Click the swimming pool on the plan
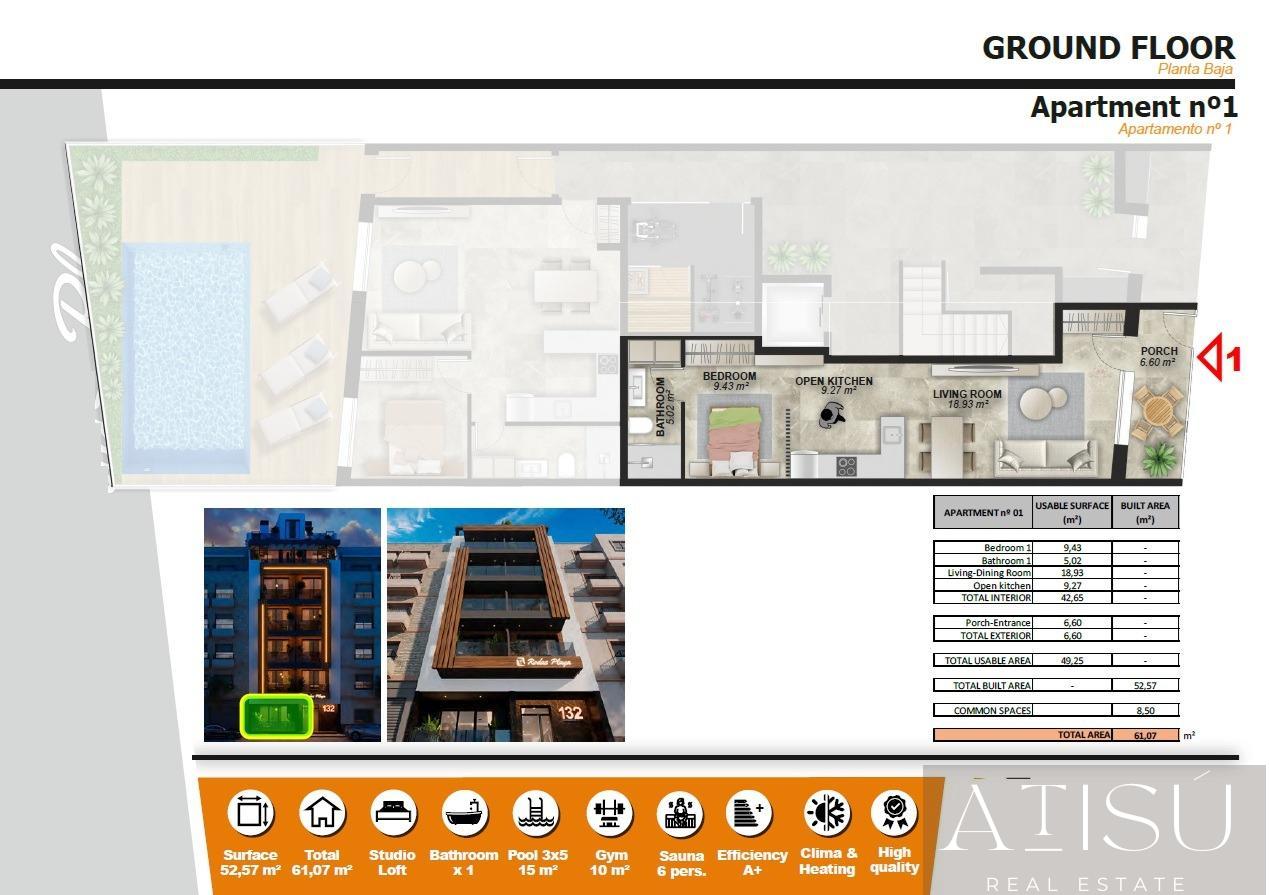Viewport: 1269px width, 895px height. coord(185,357)
